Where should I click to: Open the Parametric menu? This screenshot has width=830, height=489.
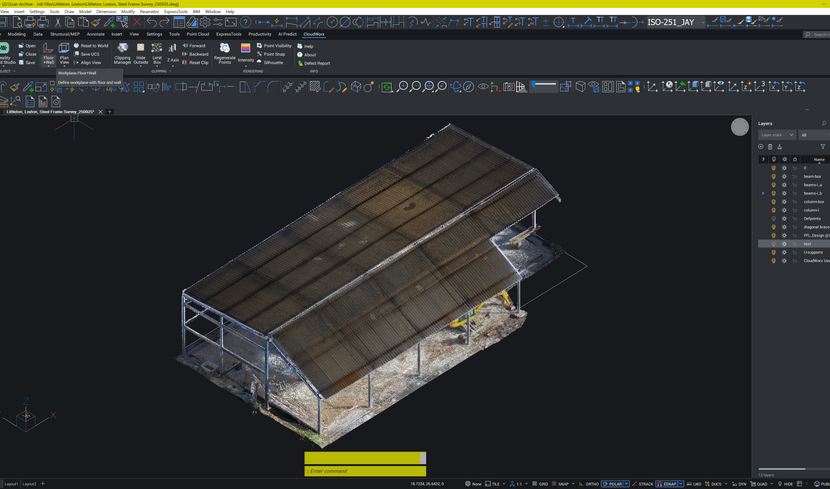(x=149, y=11)
